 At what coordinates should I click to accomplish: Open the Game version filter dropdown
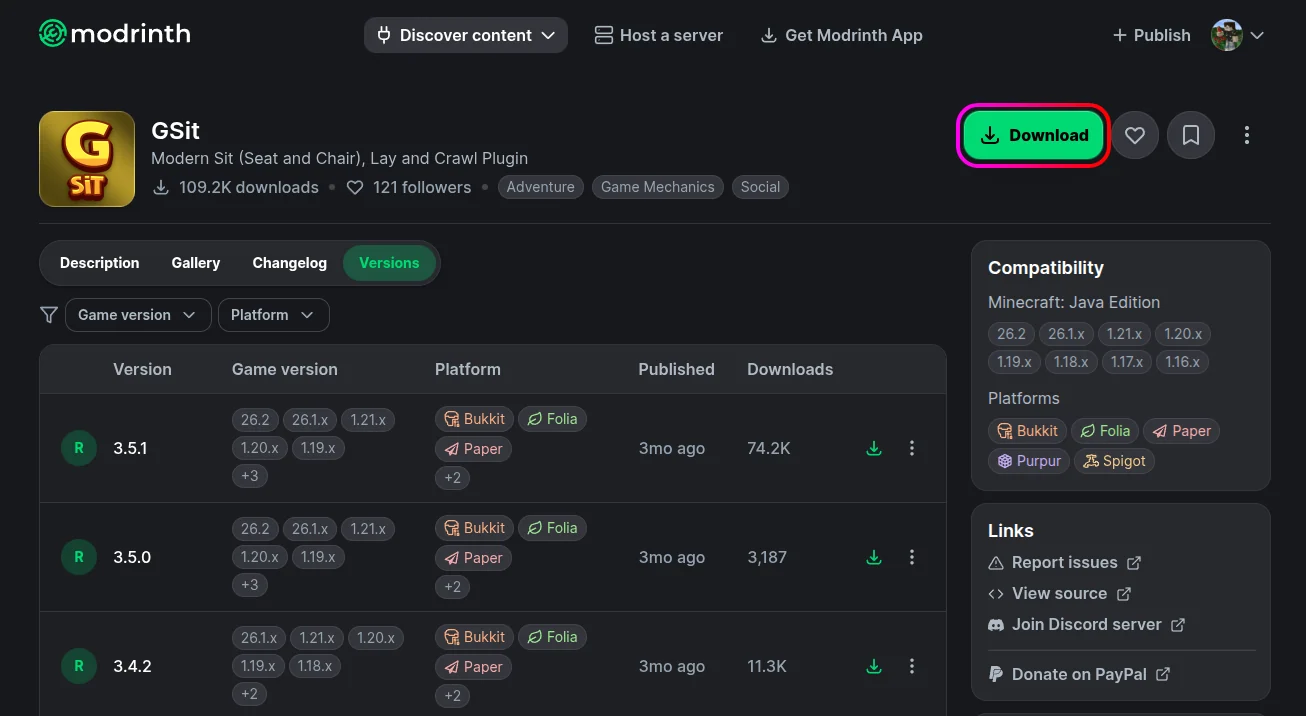(138, 315)
